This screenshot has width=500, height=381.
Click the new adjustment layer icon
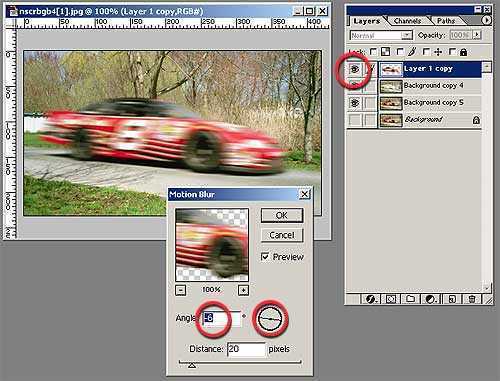[431, 299]
